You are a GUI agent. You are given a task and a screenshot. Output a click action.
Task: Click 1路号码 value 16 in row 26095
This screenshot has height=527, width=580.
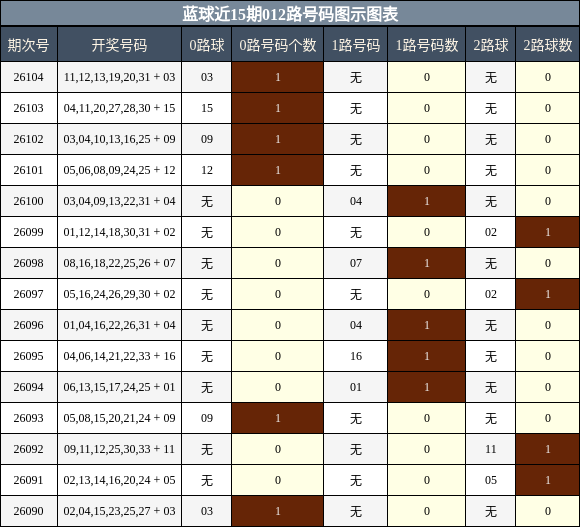point(356,356)
